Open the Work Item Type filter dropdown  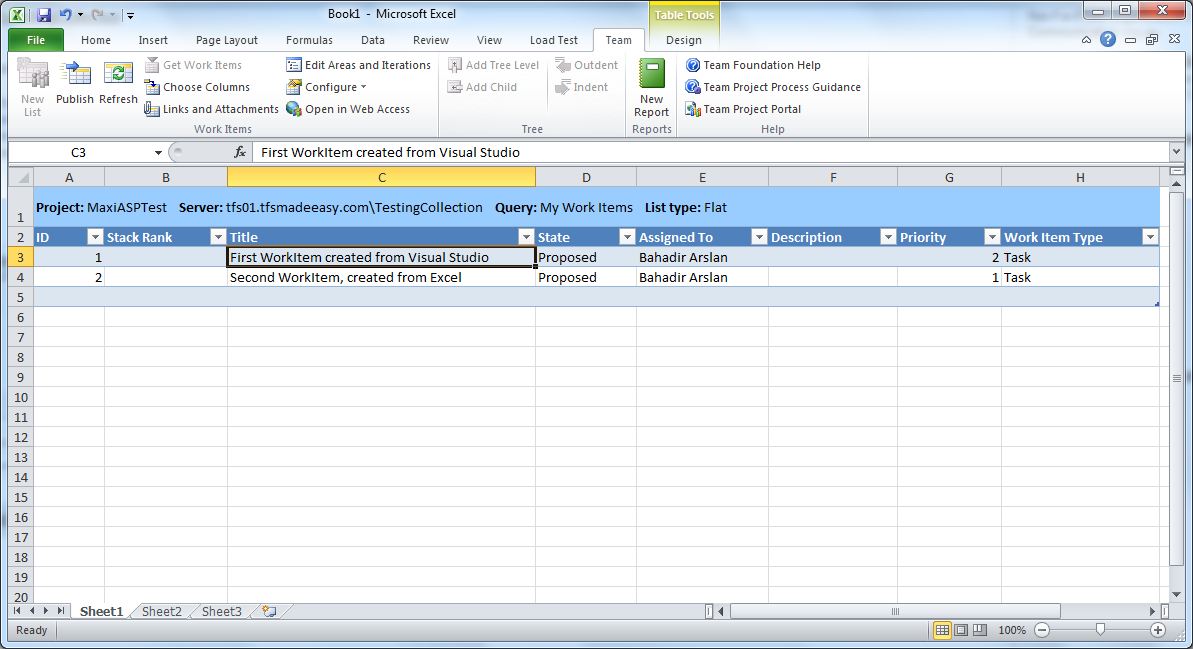point(1150,237)
